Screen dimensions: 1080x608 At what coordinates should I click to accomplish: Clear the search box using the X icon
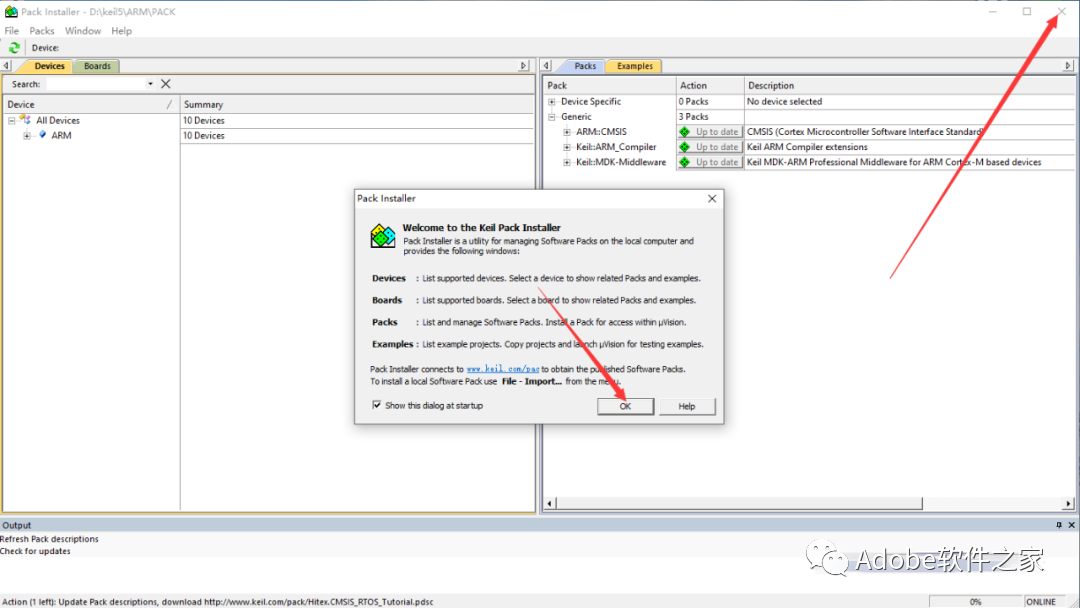(165, 83)
